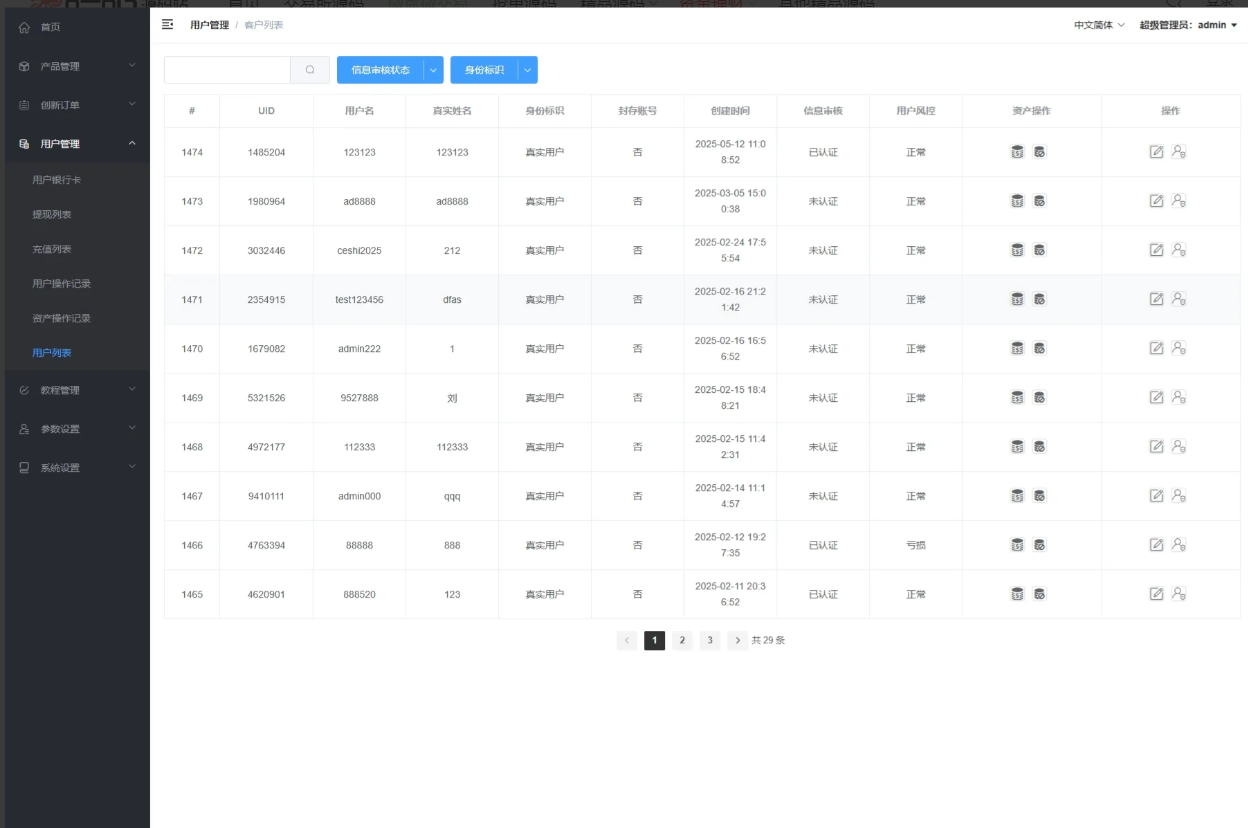The width and height of the screenshot is (1248, 828).
Task: Click edit pencil icon for user 112333
Action: pos(1156,446)
